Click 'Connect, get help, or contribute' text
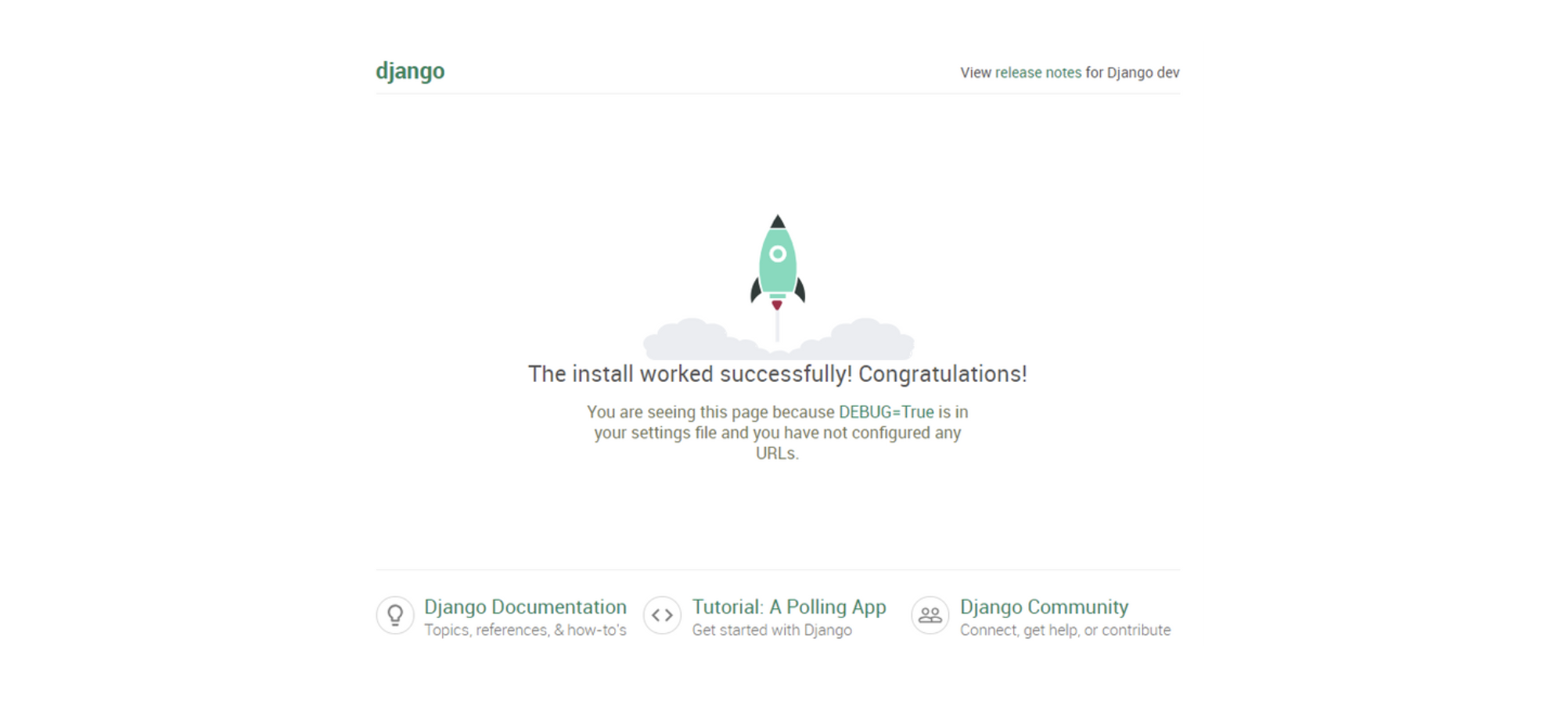1568x712 pixels. [1065, 631]
